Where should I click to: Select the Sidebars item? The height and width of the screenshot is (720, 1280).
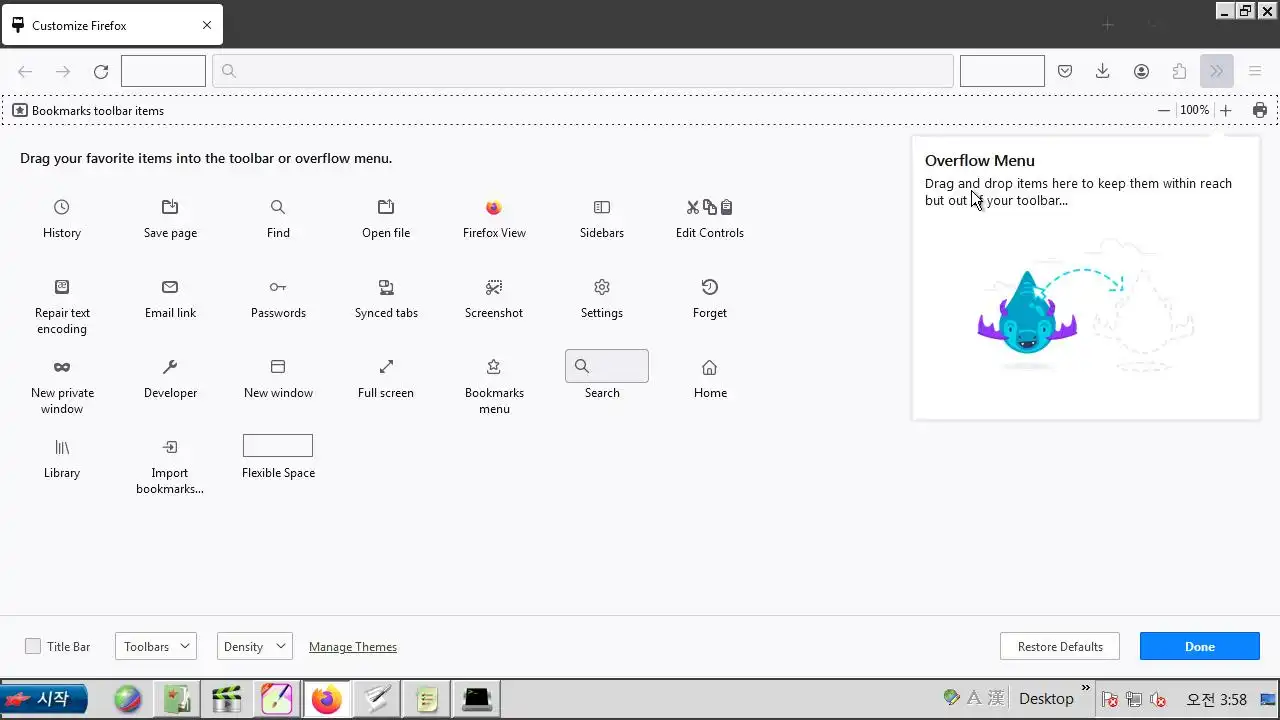(x=602, y=218)
